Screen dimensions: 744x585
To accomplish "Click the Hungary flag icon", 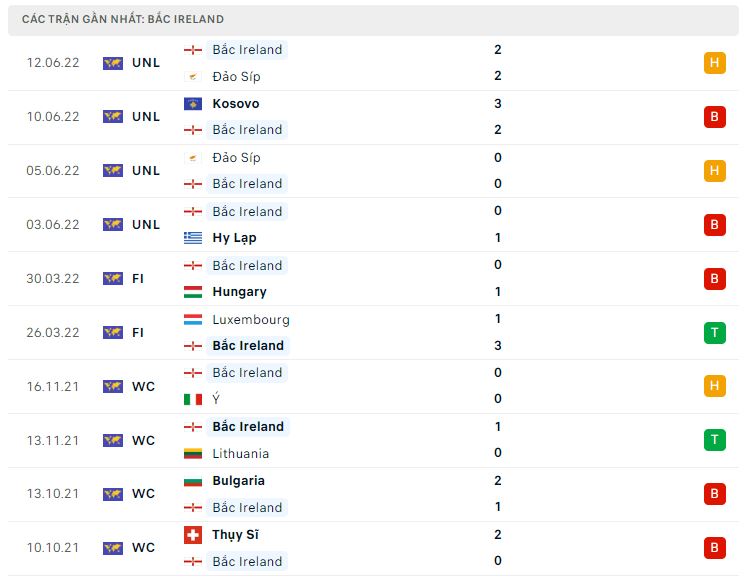I will click(x=193, y=292).
